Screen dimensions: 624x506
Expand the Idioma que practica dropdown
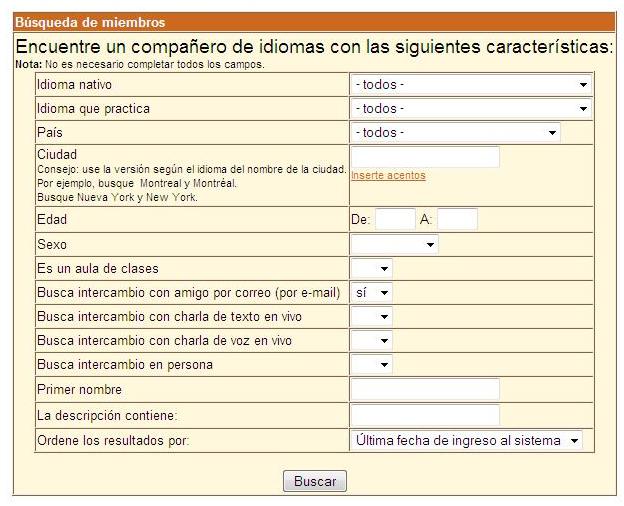tap(471, 108)
